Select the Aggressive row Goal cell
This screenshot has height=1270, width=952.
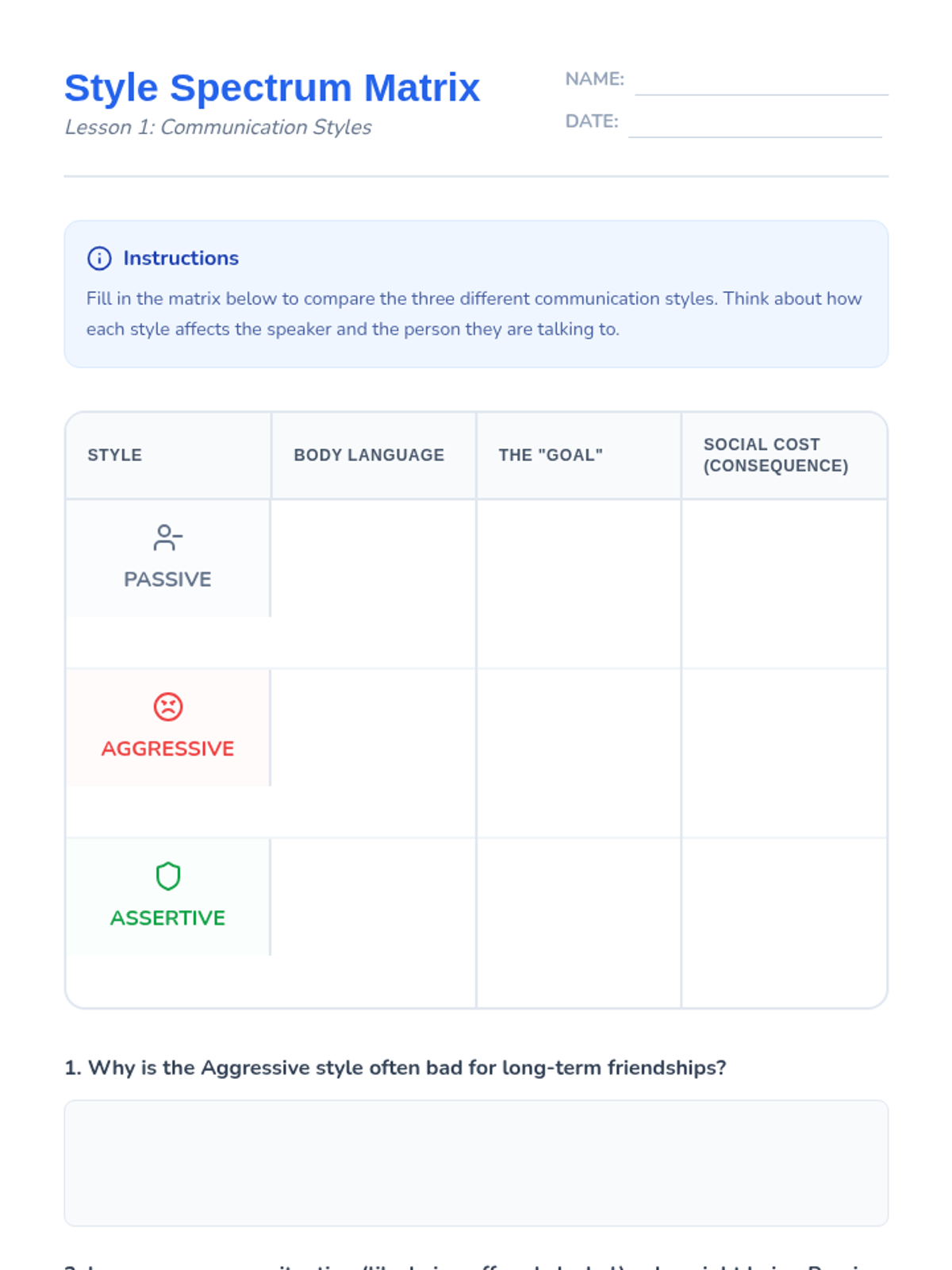point(578,752)
